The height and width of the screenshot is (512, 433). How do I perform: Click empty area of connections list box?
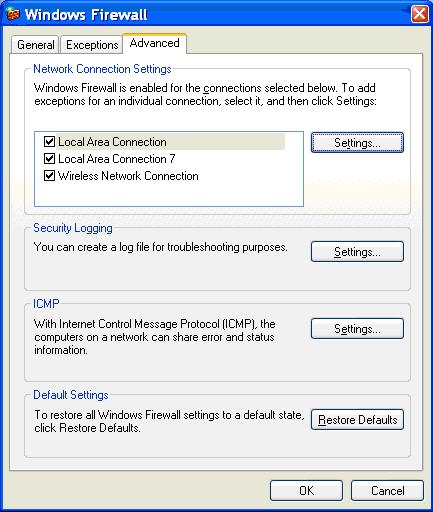(x=169, y=195)
